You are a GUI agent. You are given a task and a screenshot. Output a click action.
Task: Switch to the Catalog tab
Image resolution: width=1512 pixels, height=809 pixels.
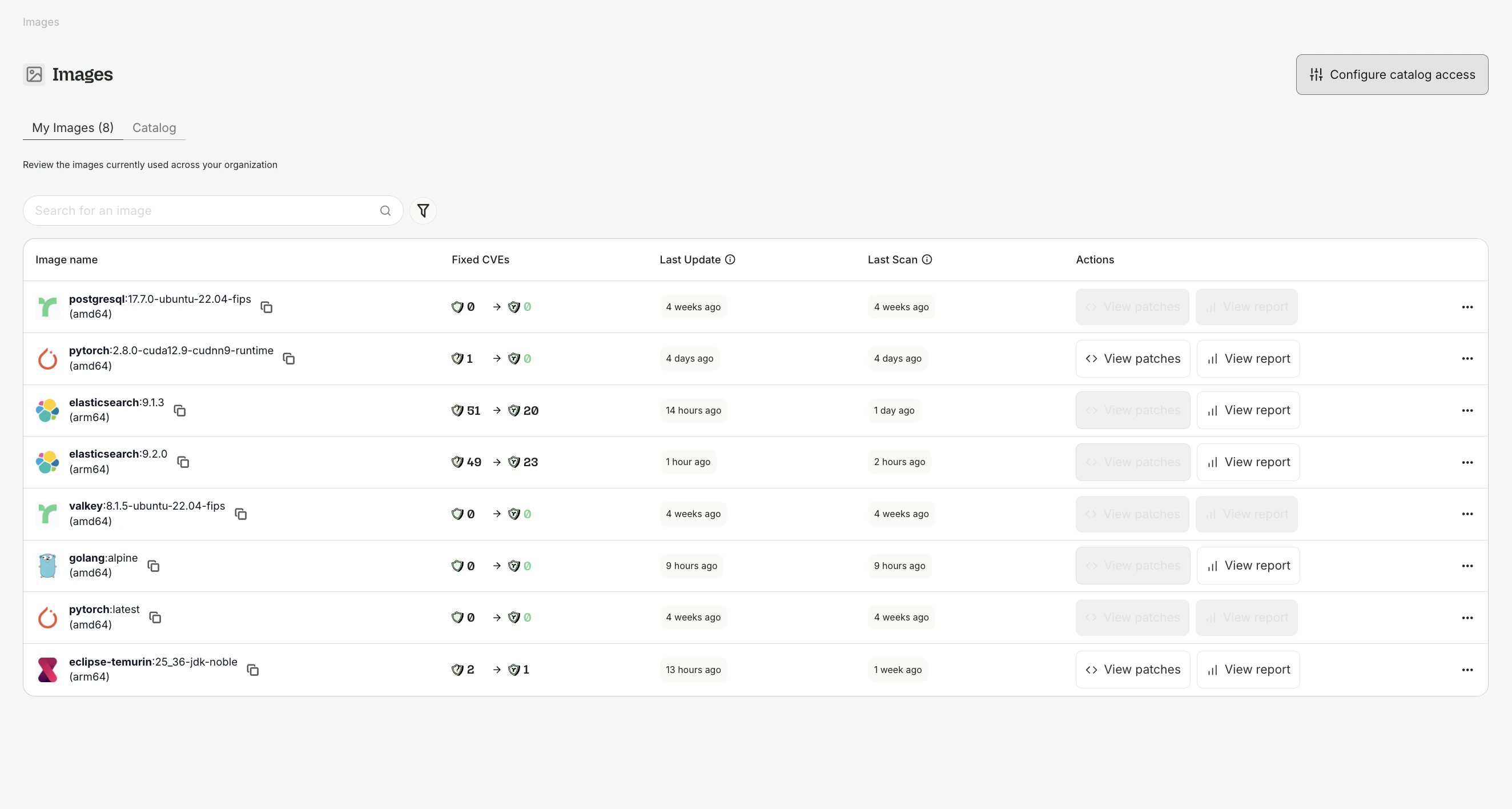154,127
